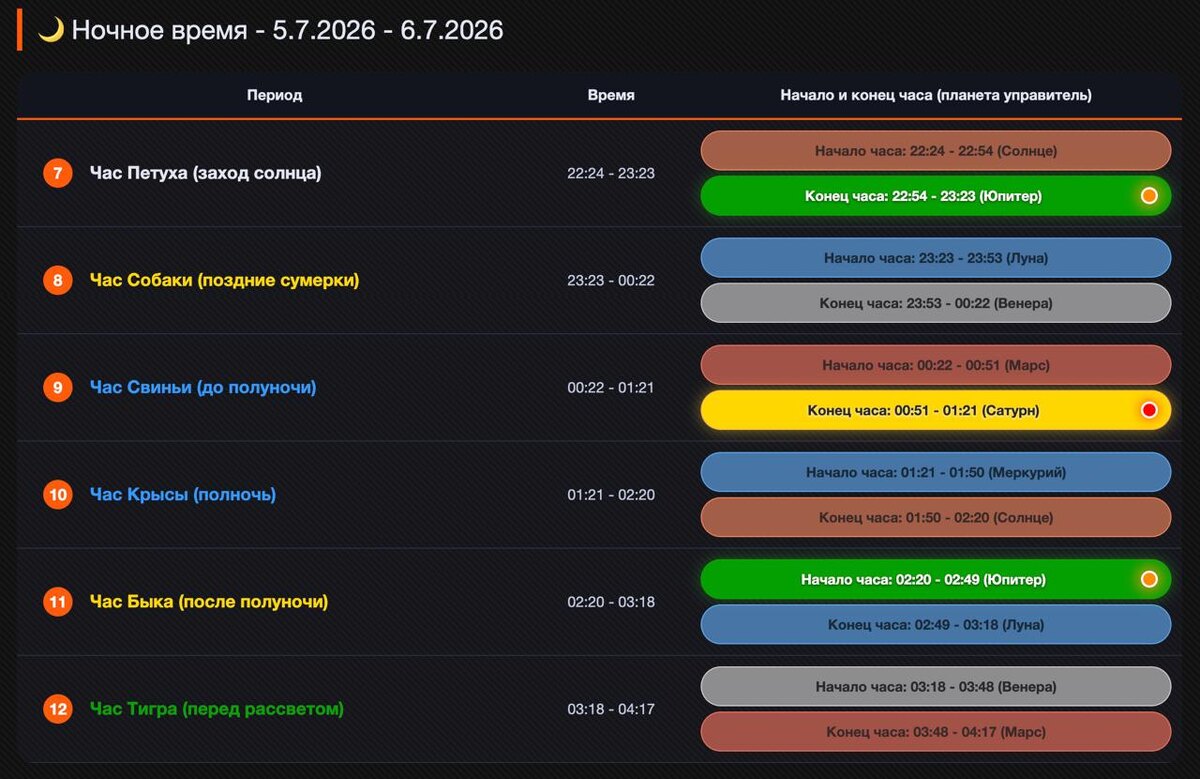Viewport: 1200px width, 779px height.
Task: Click orange dot on 22:54 - 23:23 Юпитер pill
Action: 1149,196
